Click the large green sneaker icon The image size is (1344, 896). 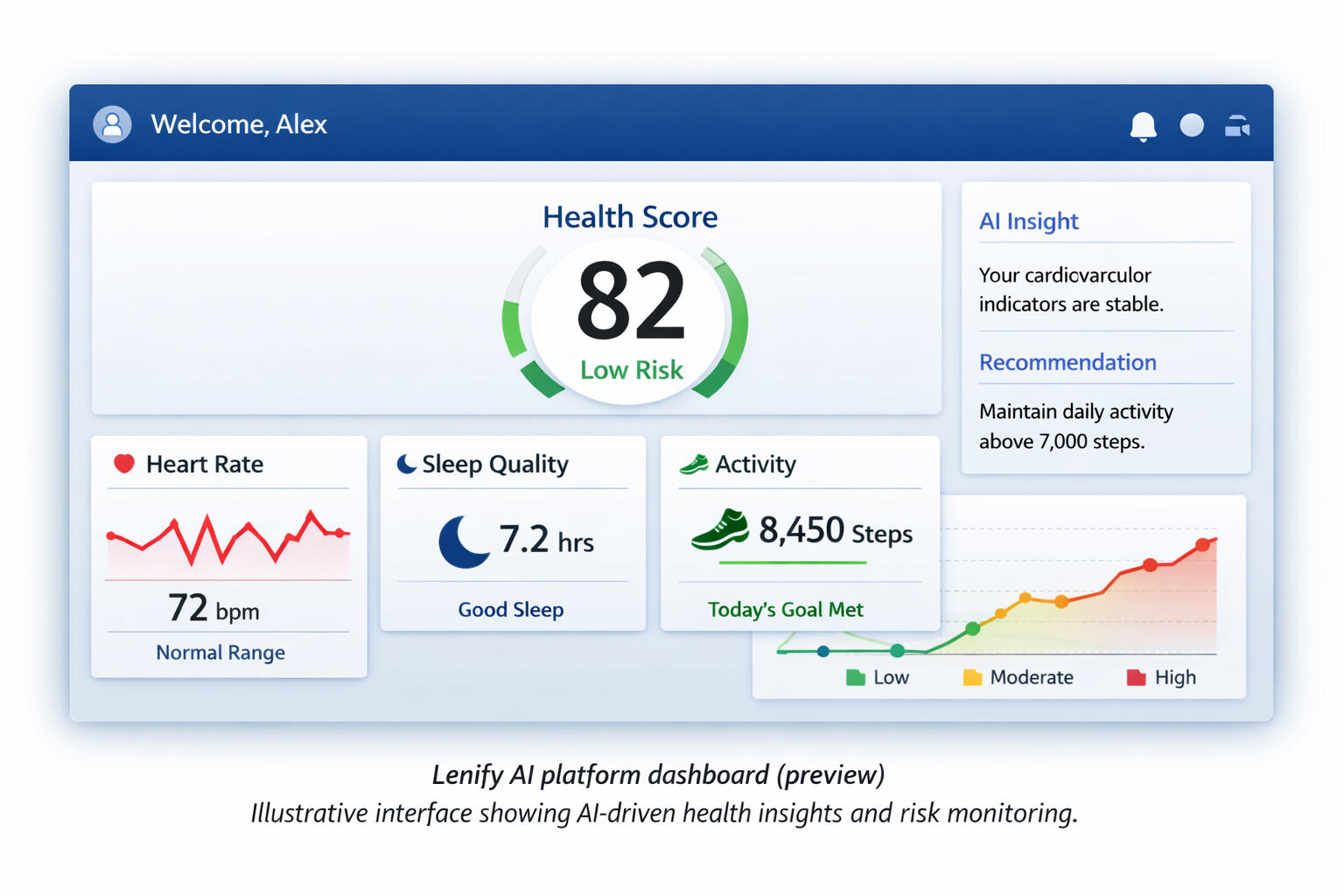(719, 529)
